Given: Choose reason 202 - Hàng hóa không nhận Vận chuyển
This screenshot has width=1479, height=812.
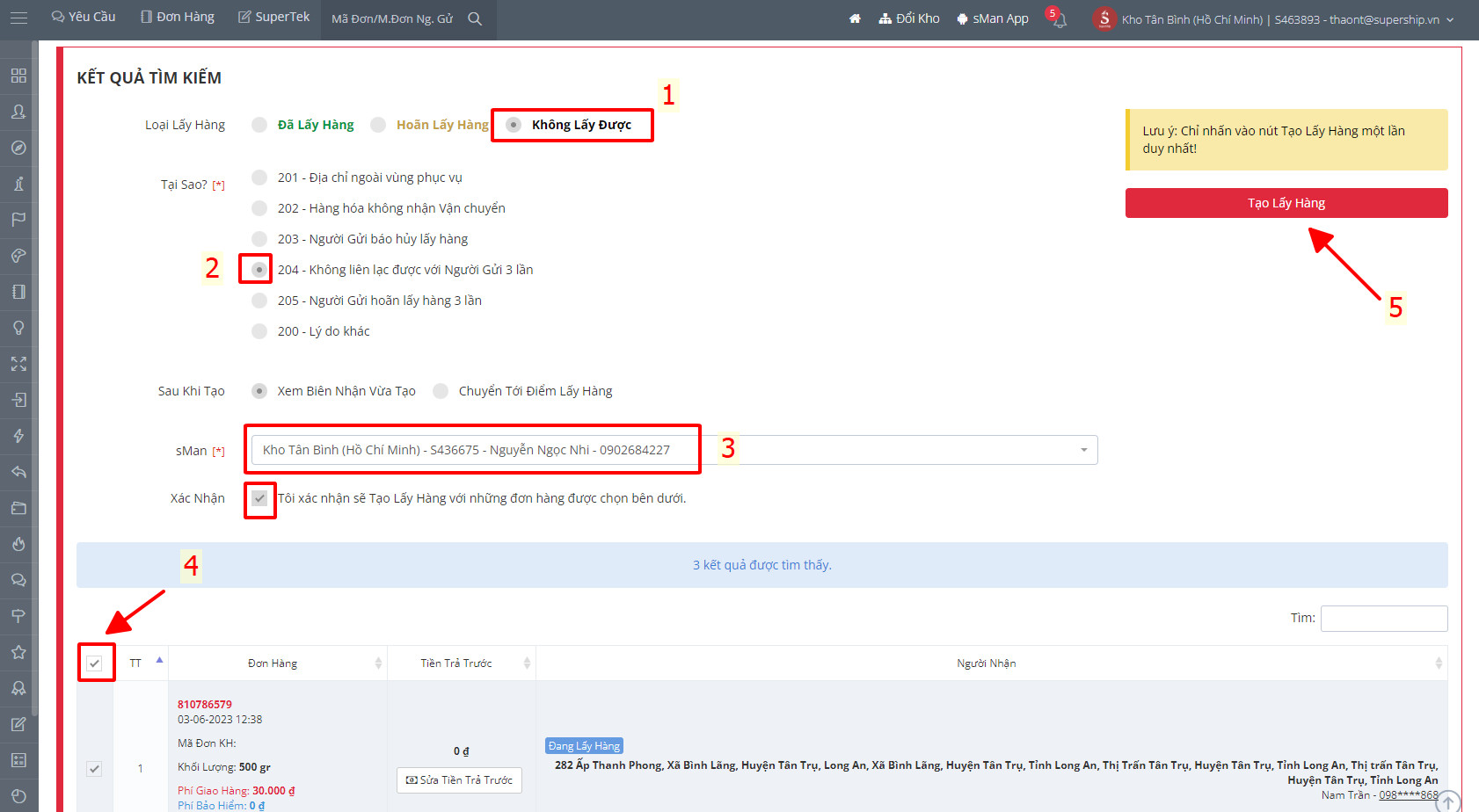Looking at the screenshot, I should (259, 208).
